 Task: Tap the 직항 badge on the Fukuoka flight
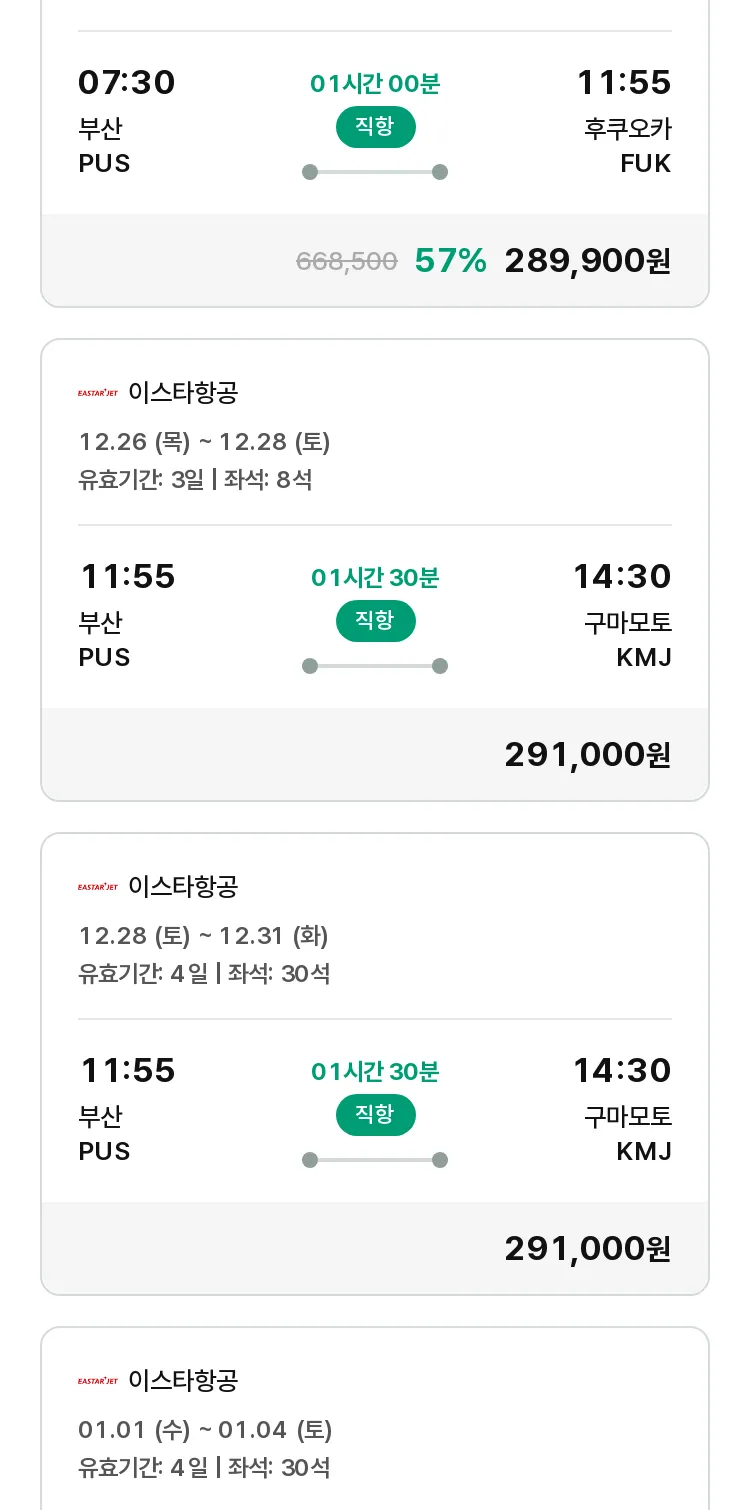(x=375, y=127)
